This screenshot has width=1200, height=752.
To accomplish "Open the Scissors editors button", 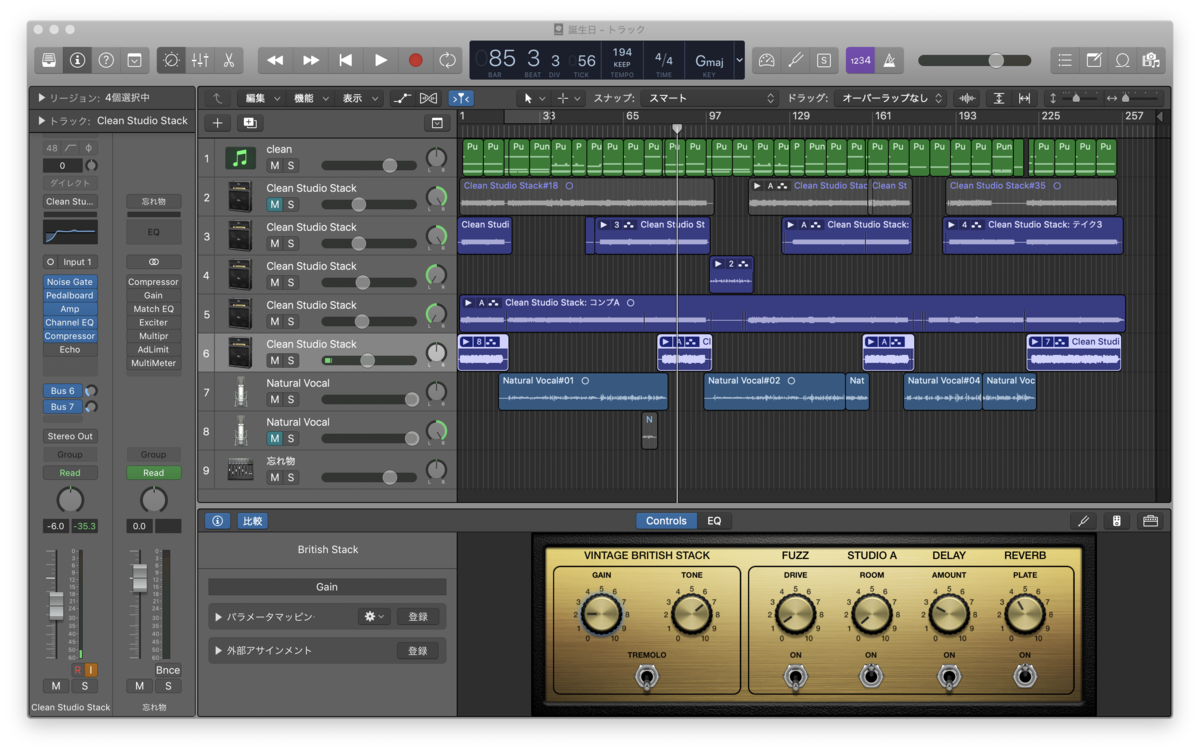I will [229, 60].
